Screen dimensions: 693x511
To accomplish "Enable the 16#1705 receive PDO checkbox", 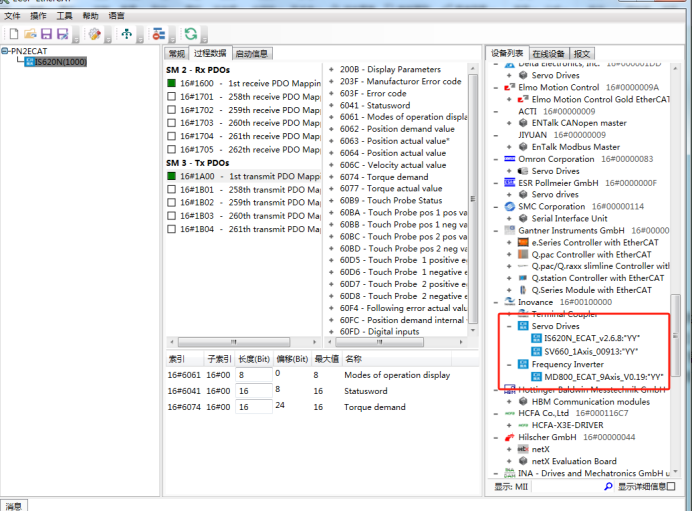I will coord(171,149).
